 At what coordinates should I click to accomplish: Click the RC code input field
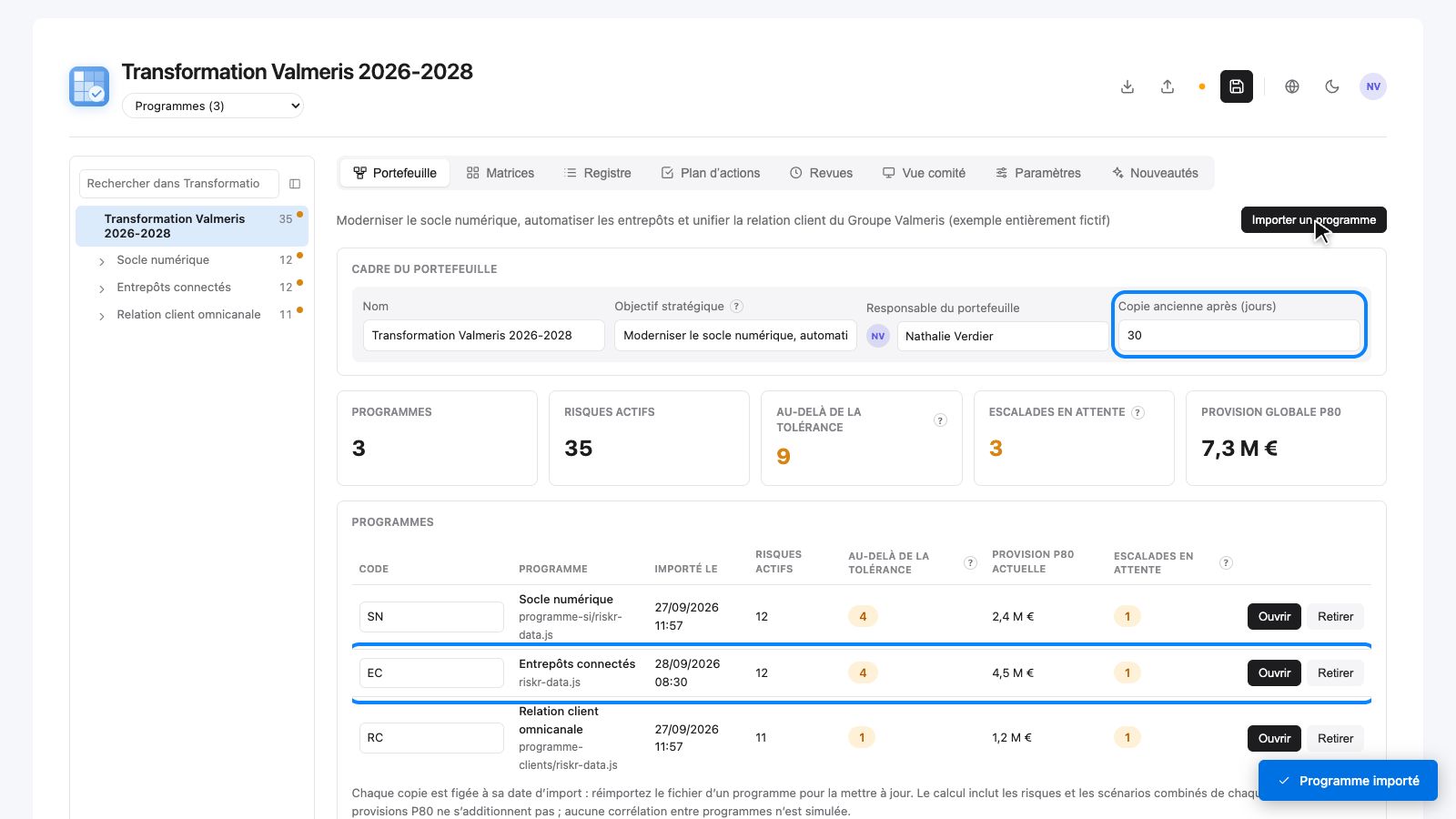click(x=431, y=737)
